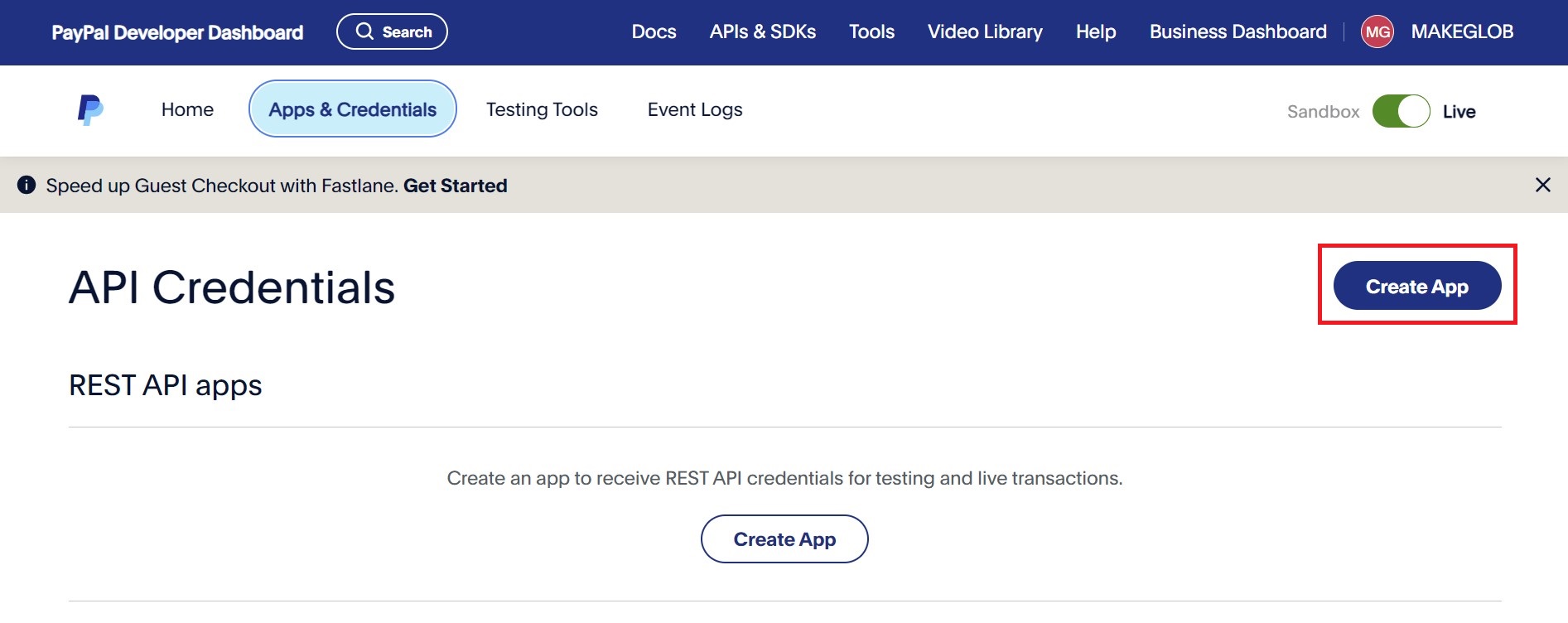This screenshot has height=623, width=1568.
Task: Select Apps & Credentials tab
Action: point(352,109)
